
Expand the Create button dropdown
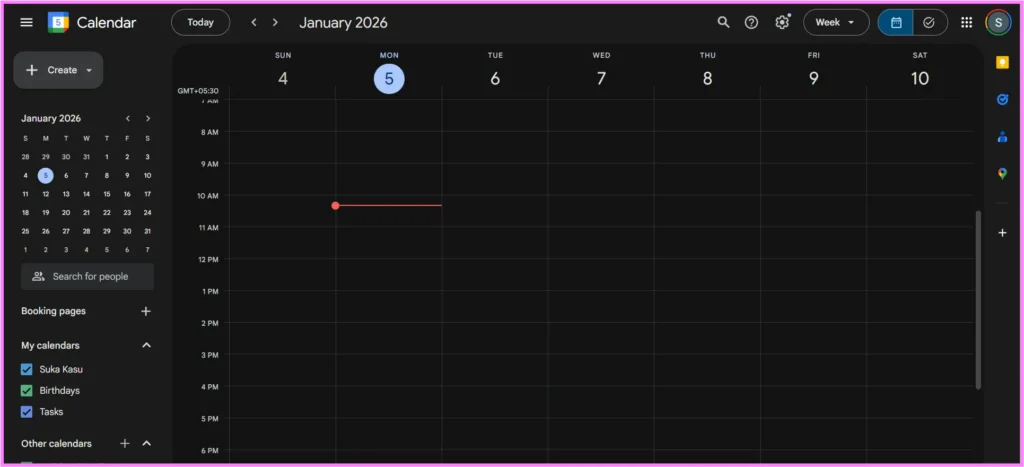[x=89, y=70]
